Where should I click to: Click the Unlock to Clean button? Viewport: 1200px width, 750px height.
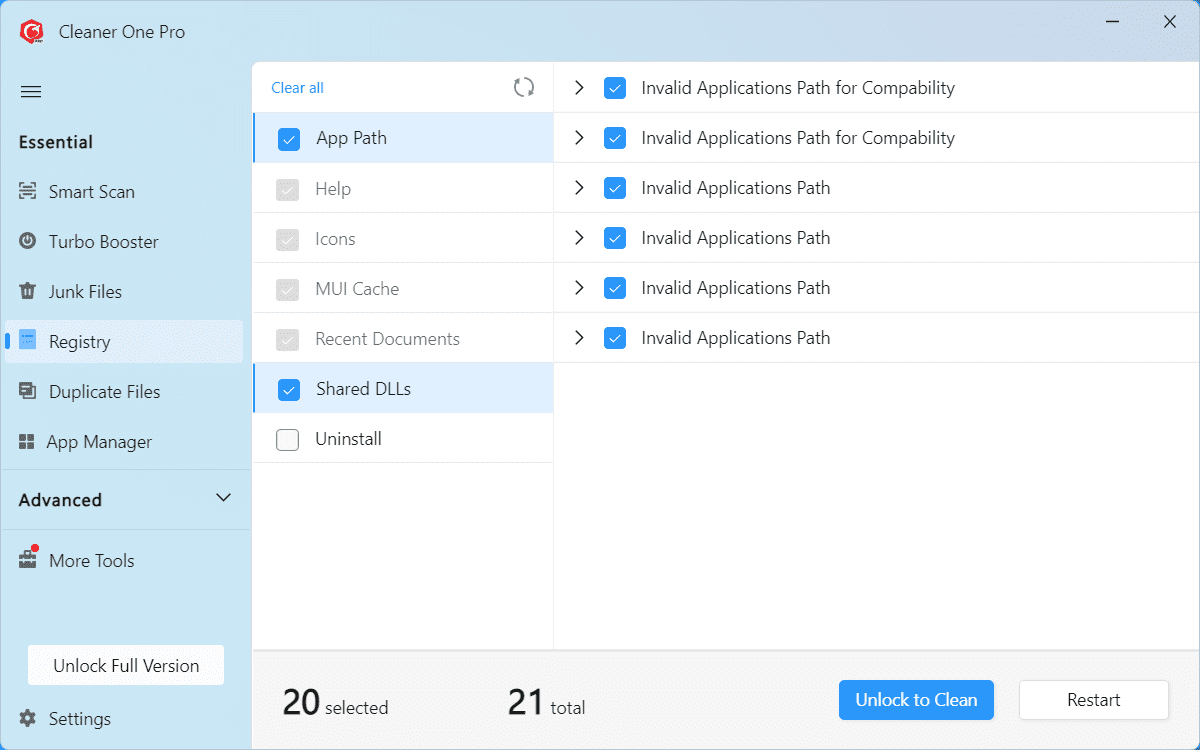click(x=916, y=700)
